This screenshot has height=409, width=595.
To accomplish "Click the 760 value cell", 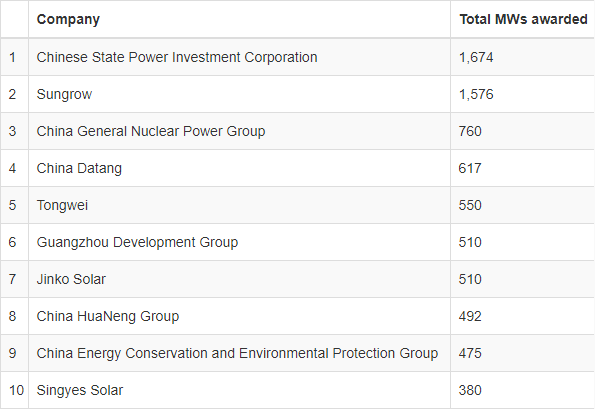I will 523,131.
